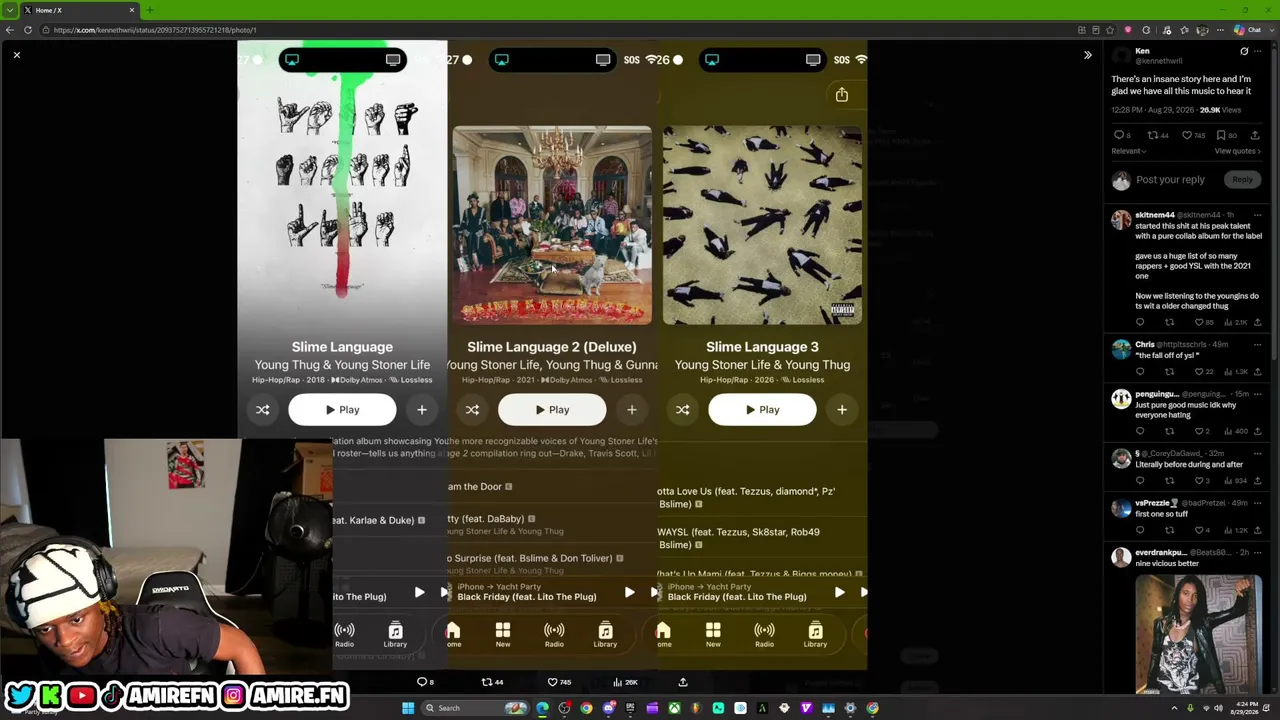This screenshot has height=720, width=1280.
Task: Add Slime Language 2 (Deluxe) with plus
Action: click(632, 410)
